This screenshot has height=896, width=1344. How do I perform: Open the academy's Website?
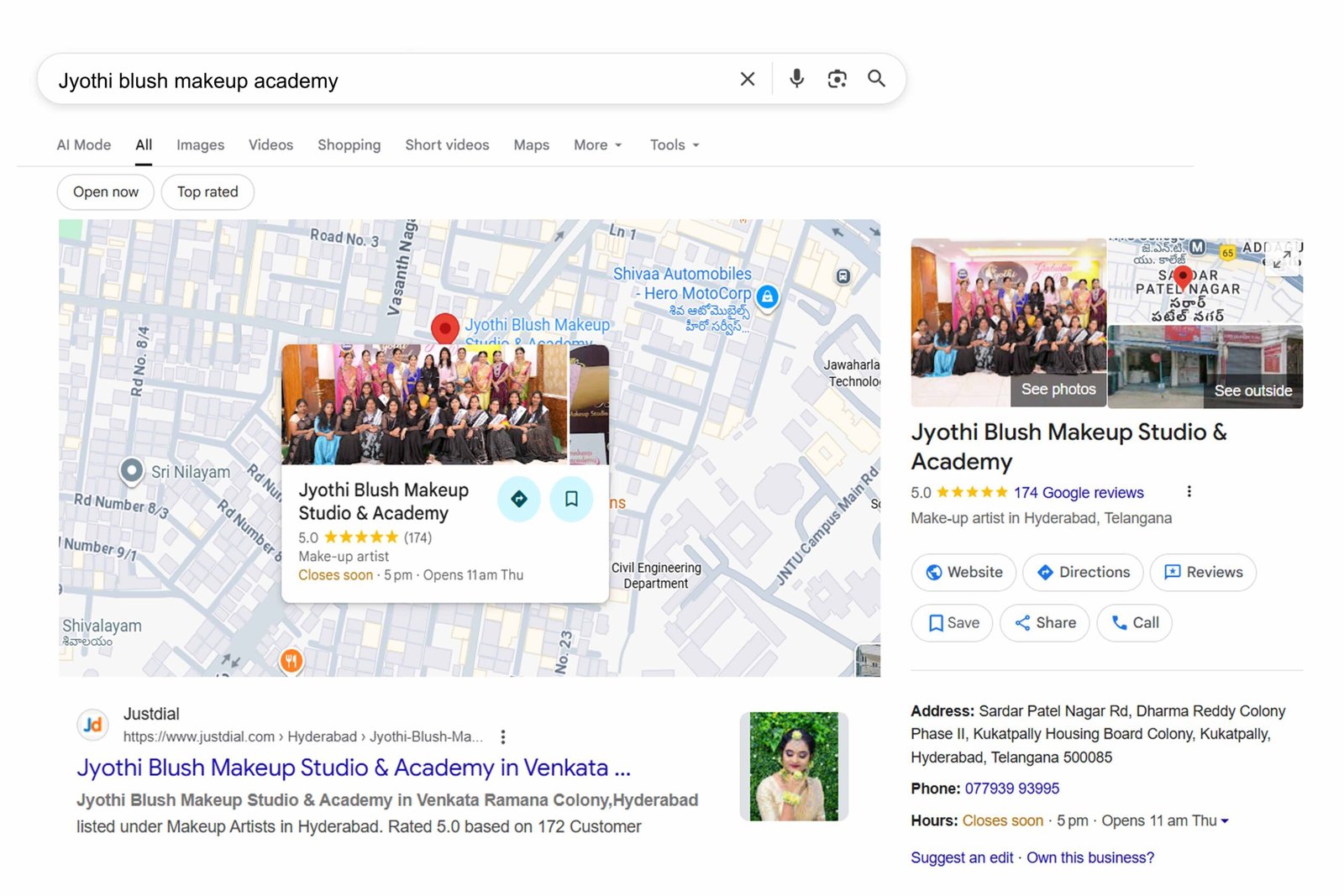pyautogui.click(x=963, y=572)
